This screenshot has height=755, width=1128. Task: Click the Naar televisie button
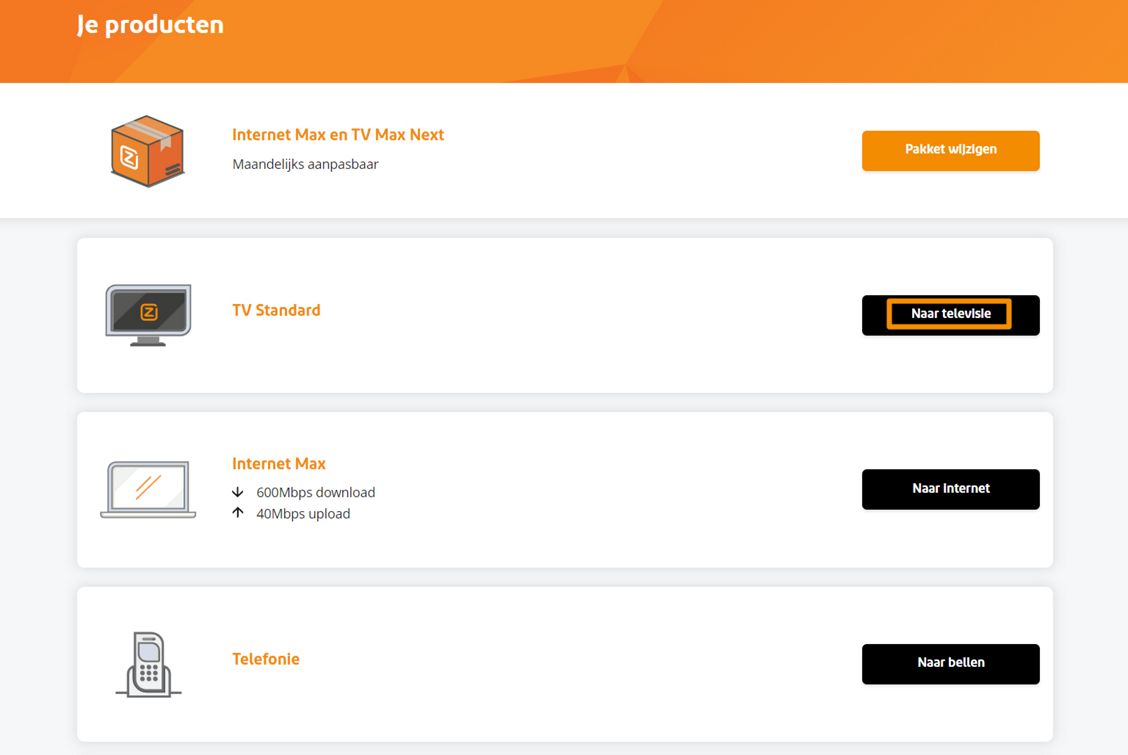coord(950,315)
